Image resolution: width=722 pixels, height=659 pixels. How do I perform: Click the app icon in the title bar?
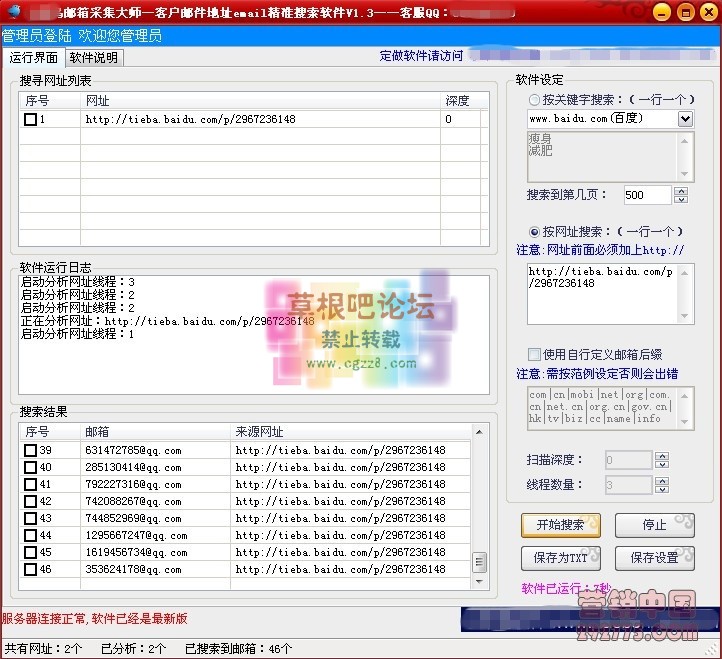click(12, 12)
